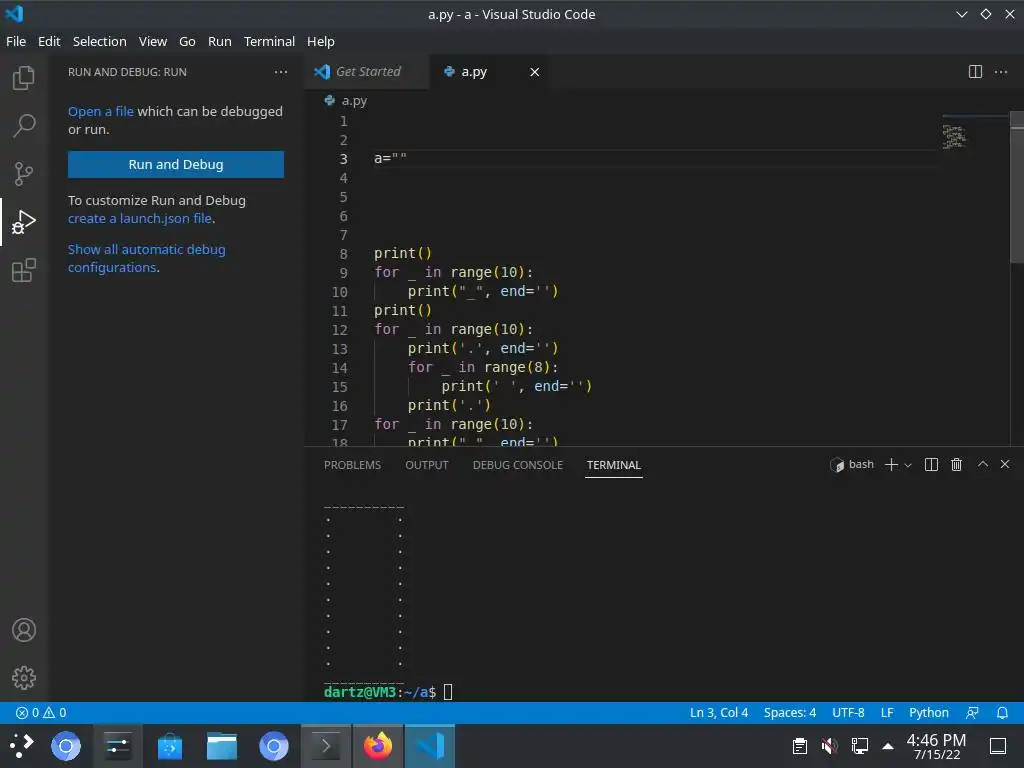Open the Accounts menu icon
The height and width of the screenshot is (768, 1024).
coord(24,630)
